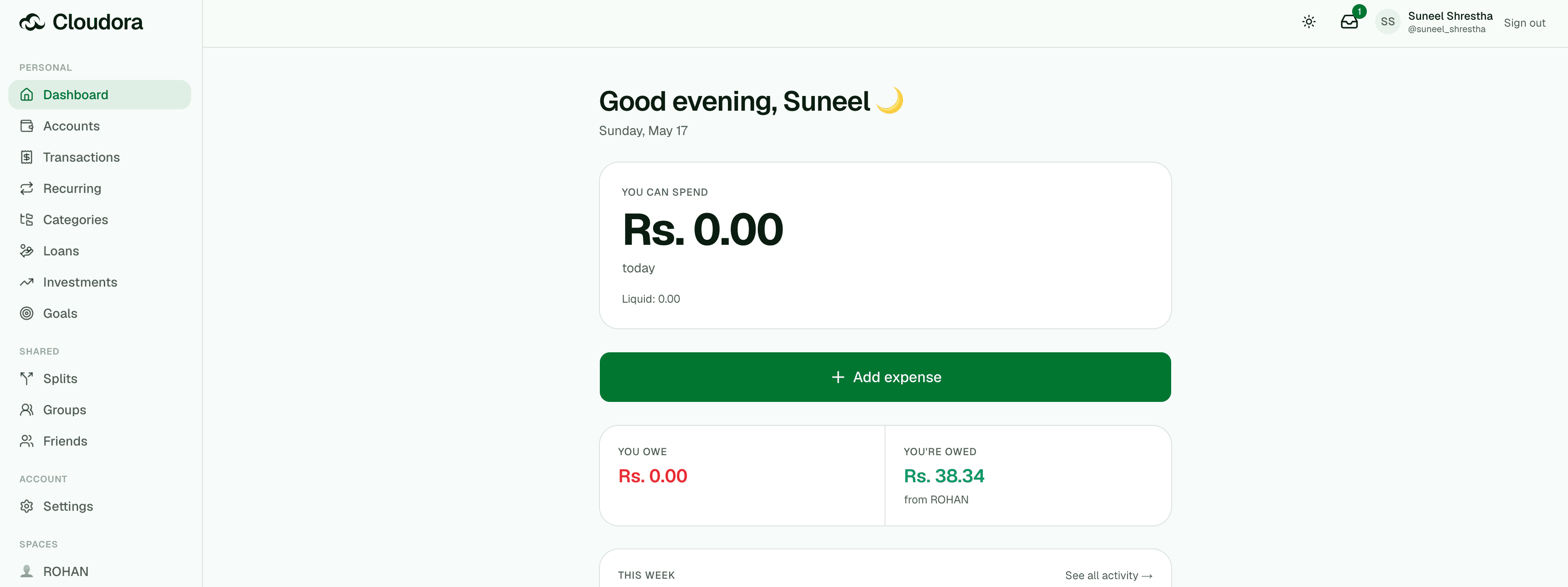
Task: Sign out of the account
Action: [x=1524, y=23]
